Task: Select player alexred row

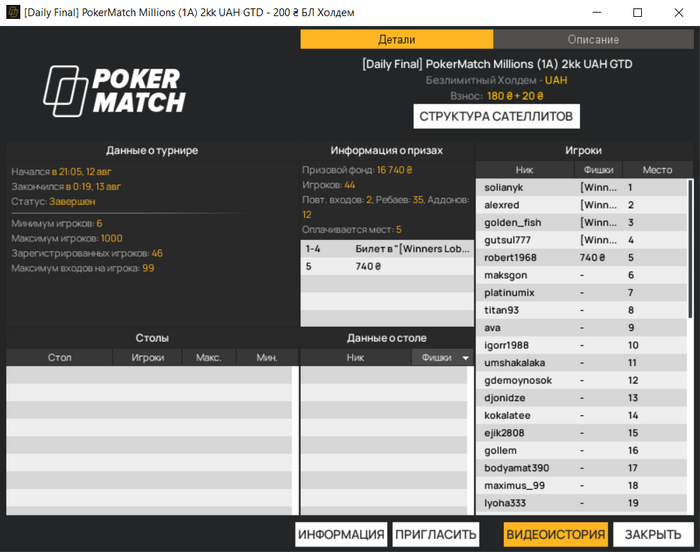Action: (x=581, y=205)
